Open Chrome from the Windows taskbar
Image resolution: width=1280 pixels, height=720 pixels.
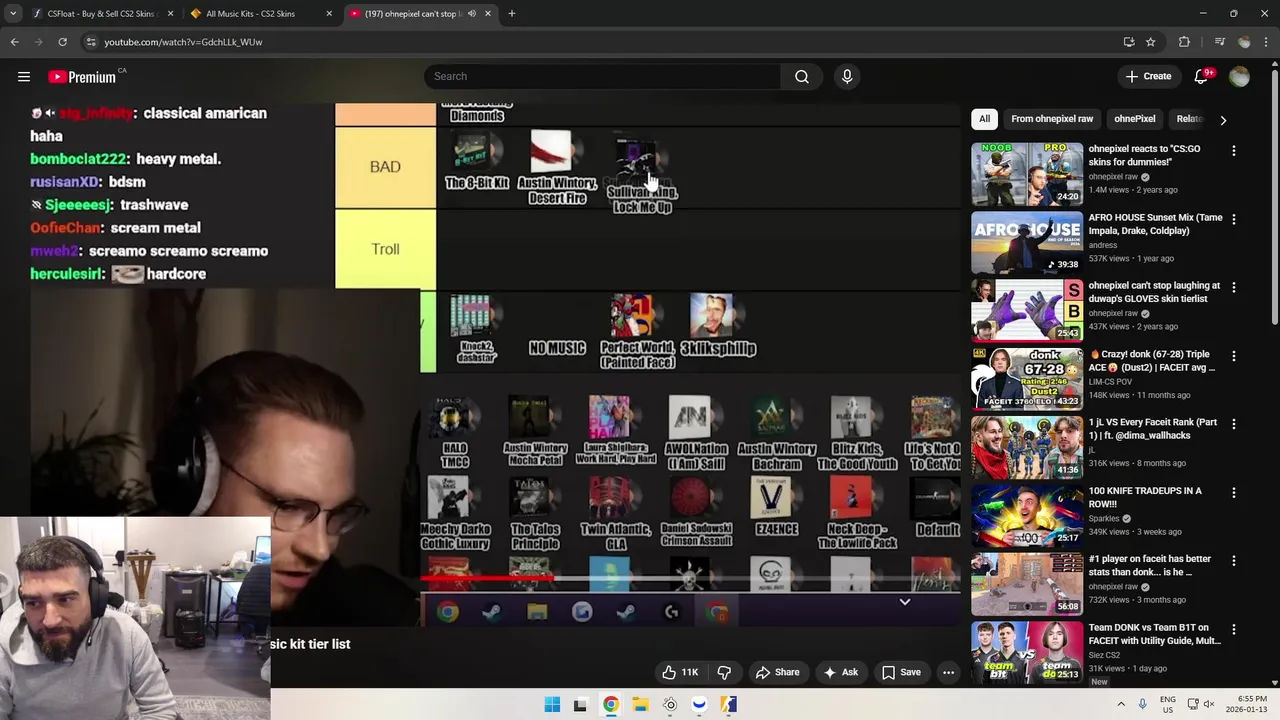click(x=610, y=705)
